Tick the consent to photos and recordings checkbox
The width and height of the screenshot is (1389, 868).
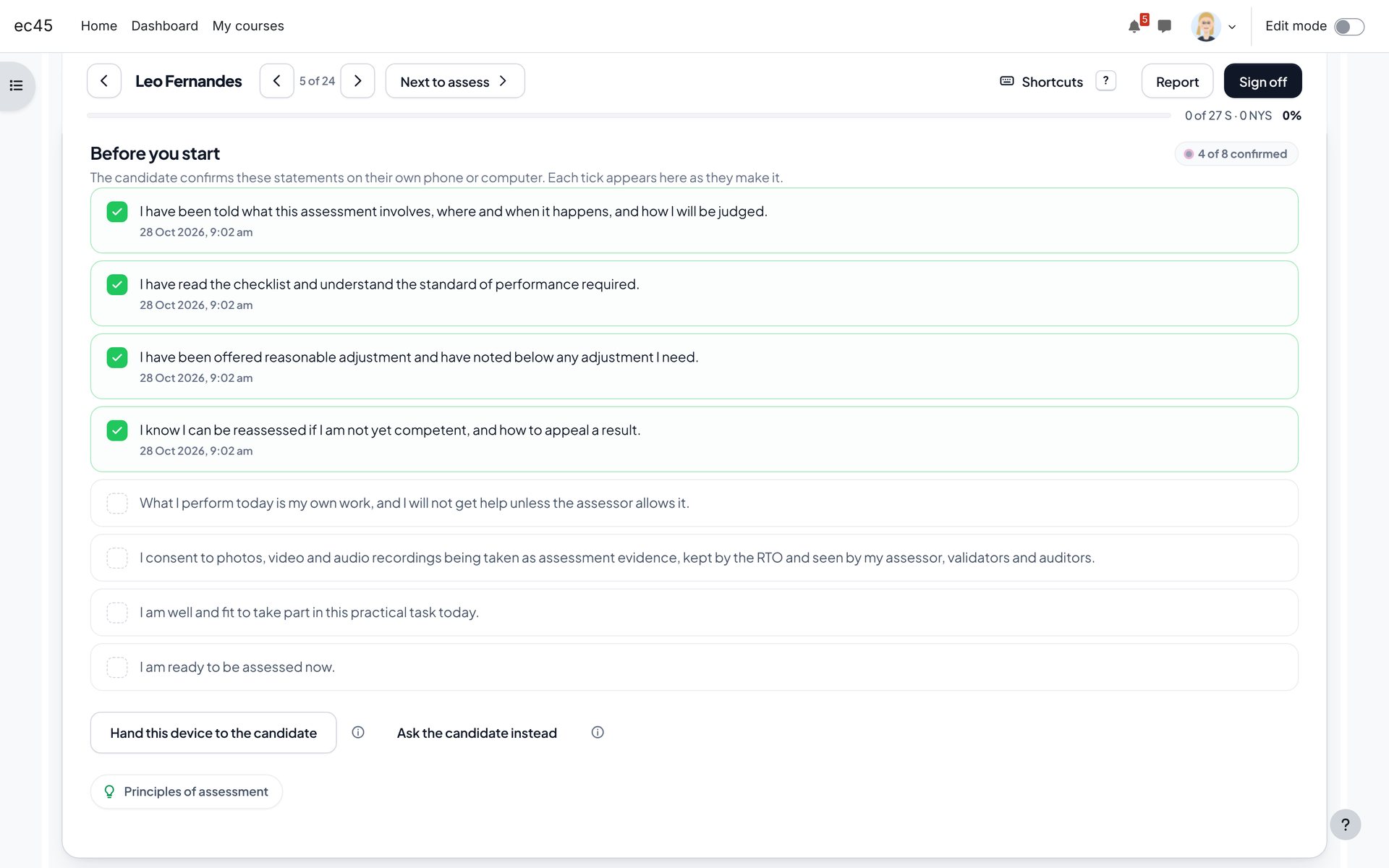117,558
